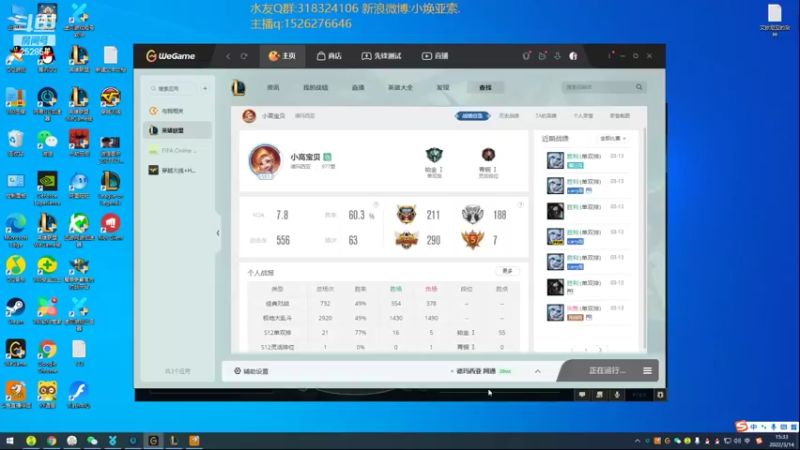Viewport: 800px width, 450px height.
Task: Click the 更多 more button
Action: [507, 271]
